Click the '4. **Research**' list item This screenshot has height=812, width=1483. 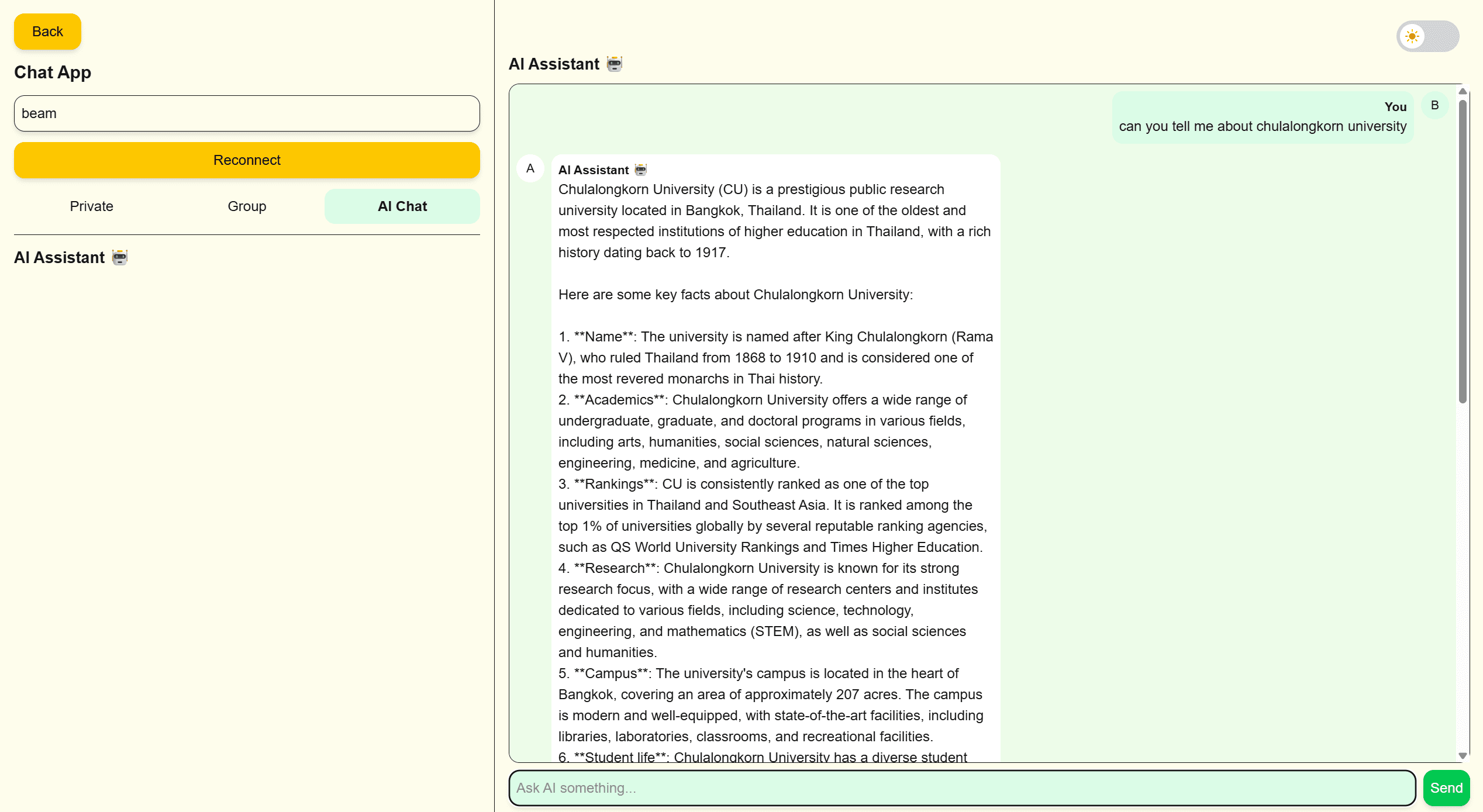pos(768,610)
